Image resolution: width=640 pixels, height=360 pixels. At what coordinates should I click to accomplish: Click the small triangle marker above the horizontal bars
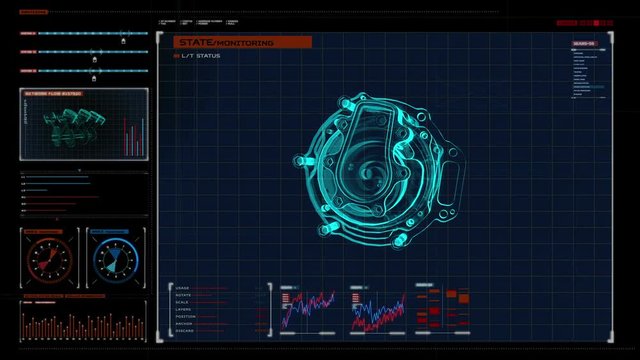pos(80,170)
